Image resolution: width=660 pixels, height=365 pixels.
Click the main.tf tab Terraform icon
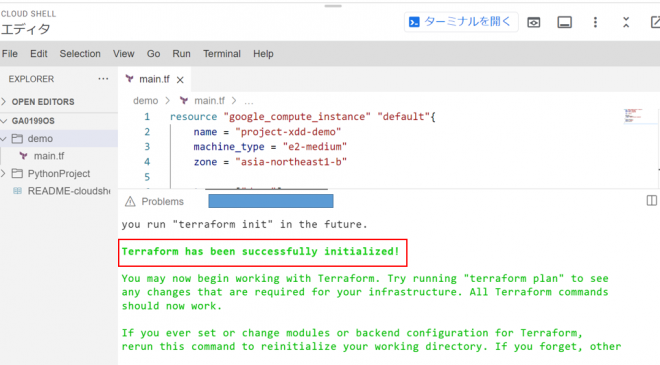click(130, 79)
